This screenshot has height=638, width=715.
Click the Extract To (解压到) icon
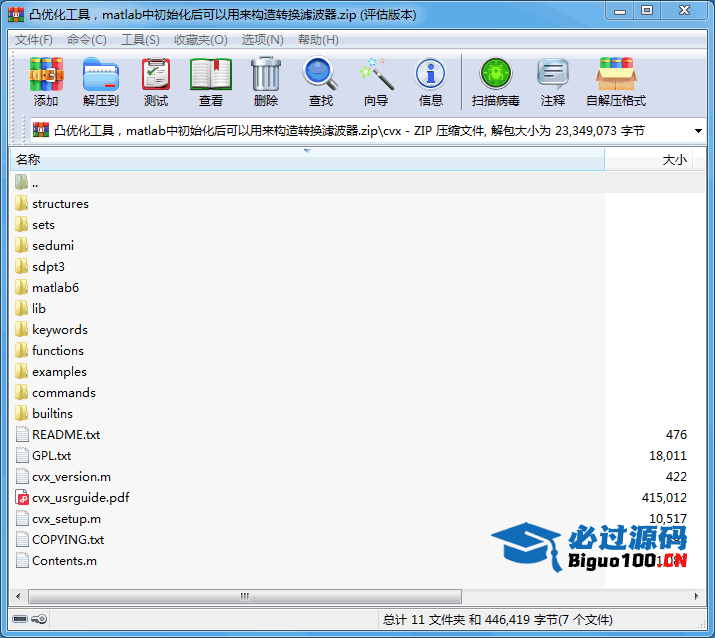tap(101, 75)
